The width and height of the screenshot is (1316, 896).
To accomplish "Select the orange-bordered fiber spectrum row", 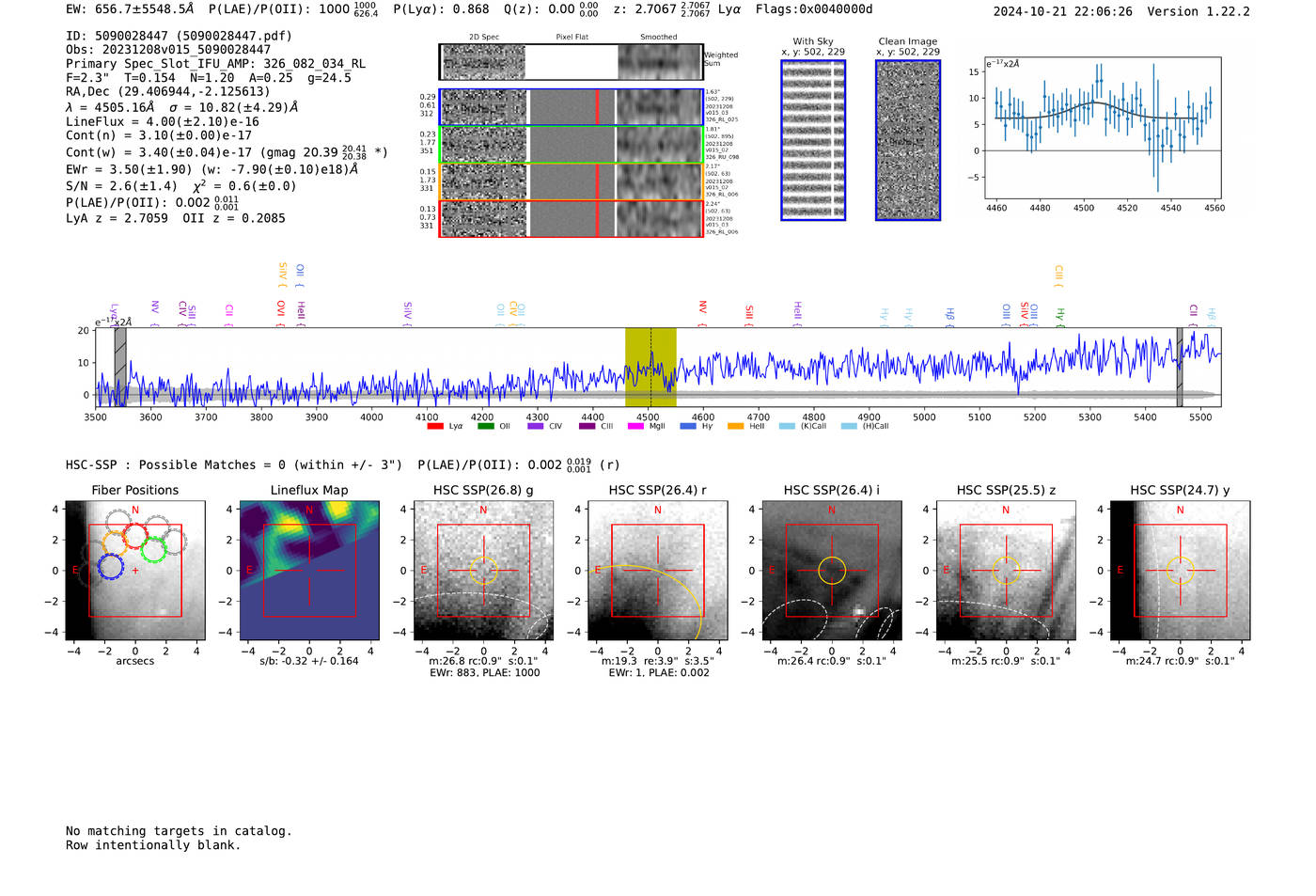I will point(571,181).
